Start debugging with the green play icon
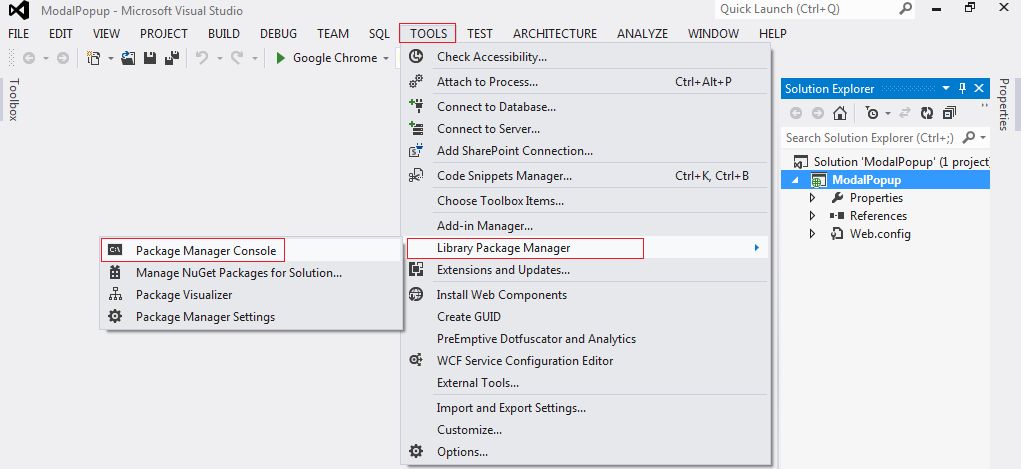The image size is (1021, 469). 281,58
